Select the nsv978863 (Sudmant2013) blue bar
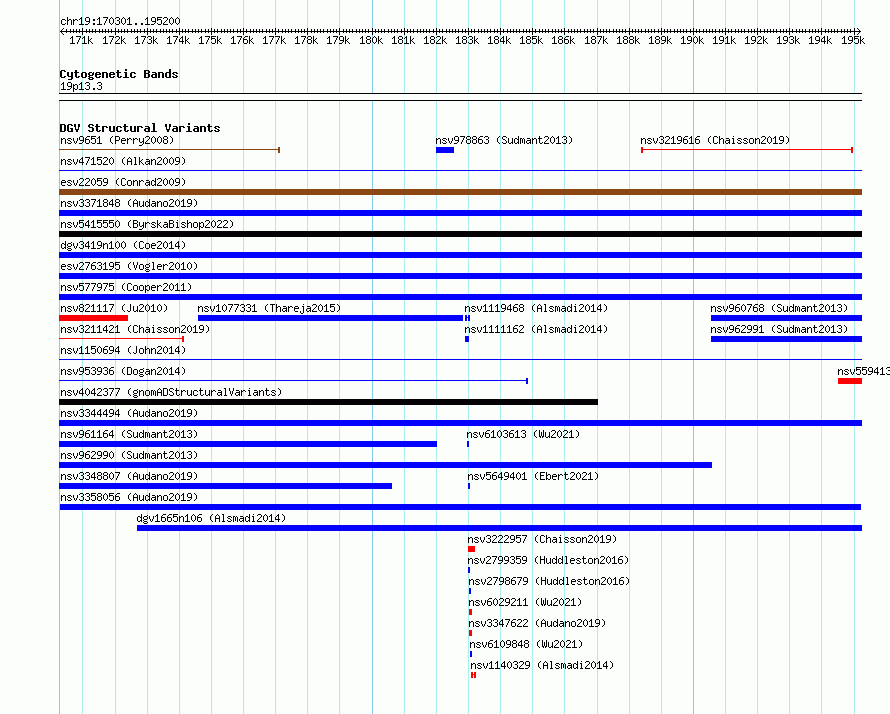 click(x=445, y=150)
